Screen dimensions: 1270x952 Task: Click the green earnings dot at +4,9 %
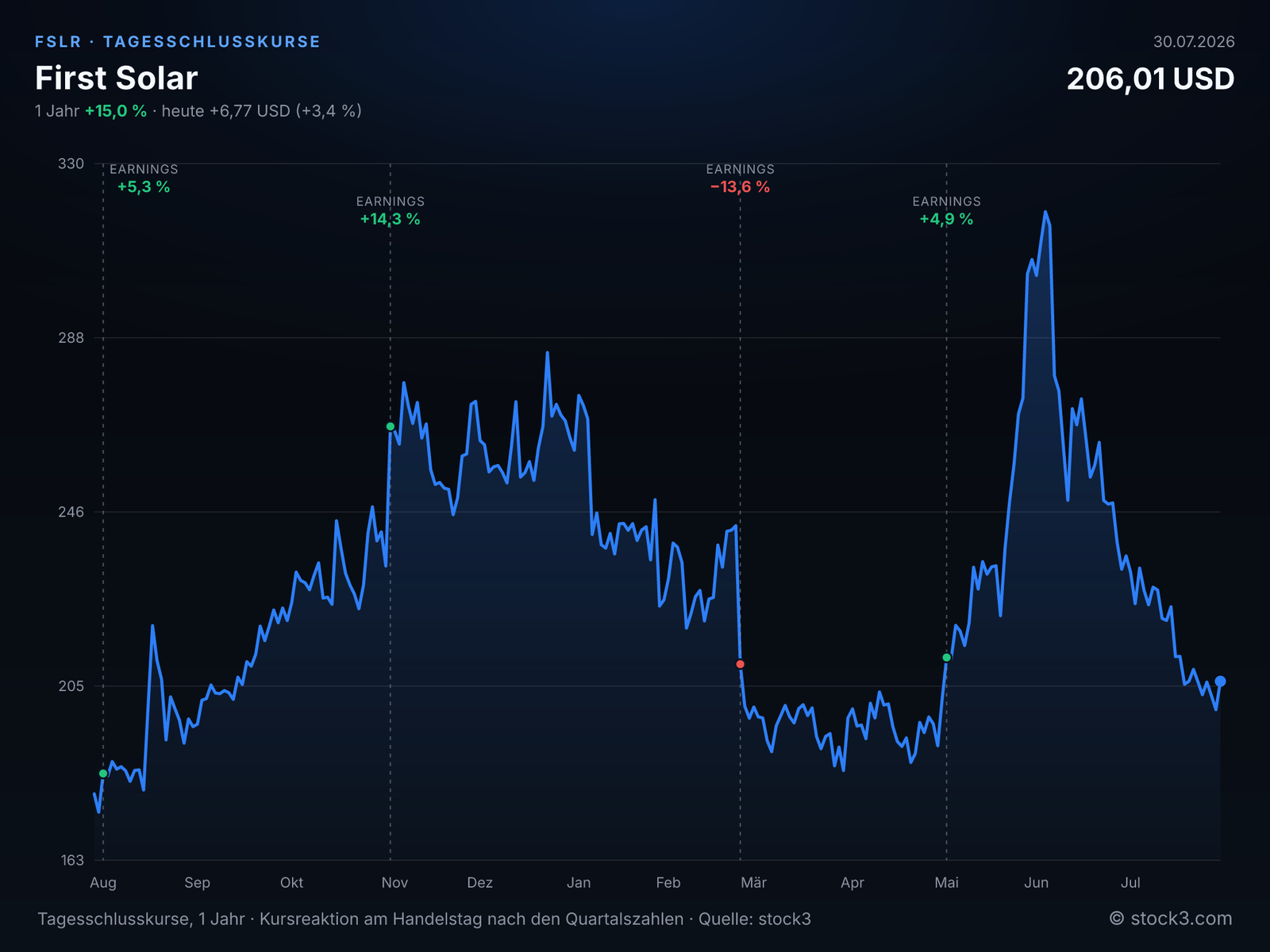(x=946, y=658)
